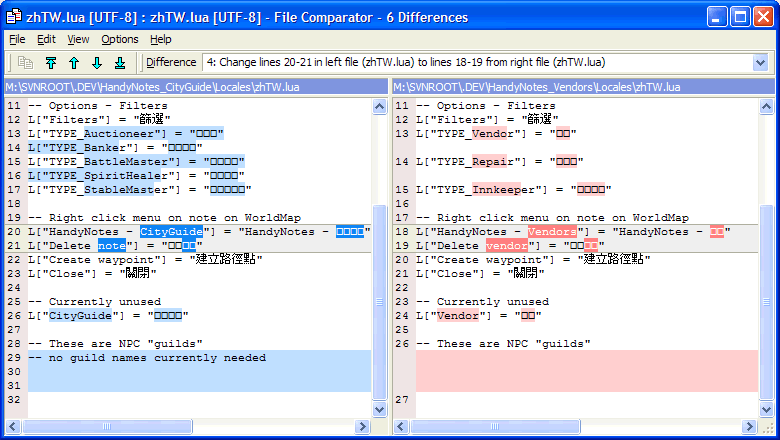Viewport: 780px width, 440px height.
Task: Go to next difference arrow
Action: coord(97,63)
